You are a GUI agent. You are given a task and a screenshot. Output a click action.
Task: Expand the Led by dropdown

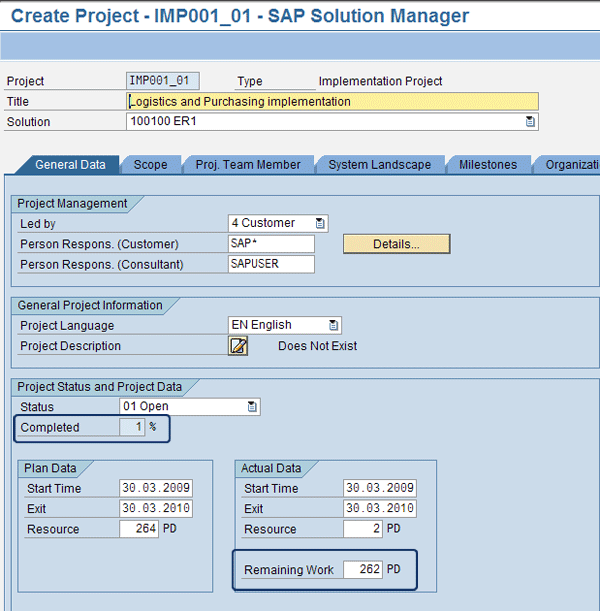tap(320, 223)
